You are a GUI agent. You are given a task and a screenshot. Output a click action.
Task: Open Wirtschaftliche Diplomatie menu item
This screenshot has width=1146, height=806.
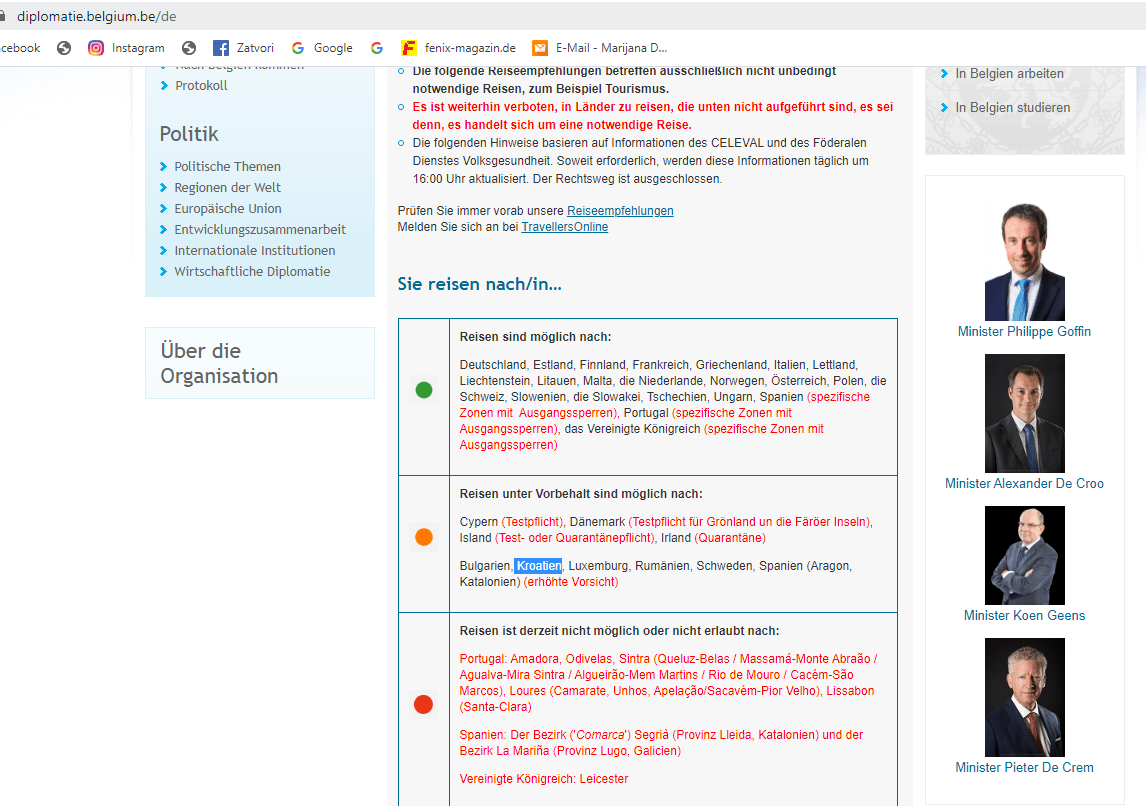pos(252,271)
